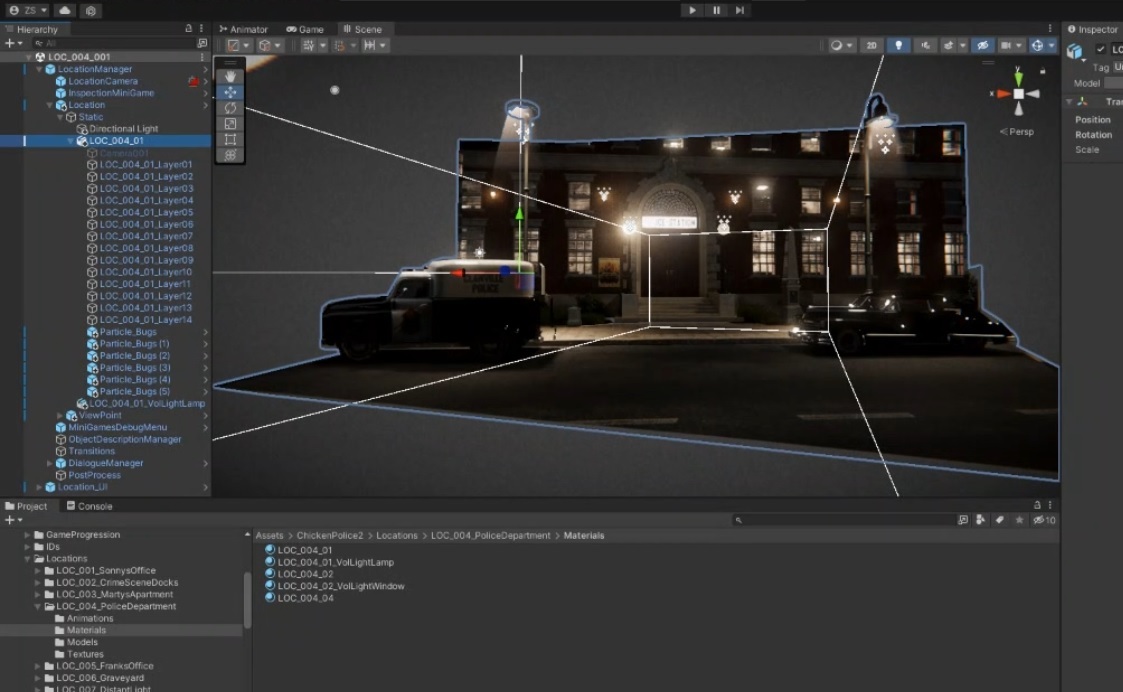This screenshot has width=1123, height=692.
Task: Toggle scene lighting lightbulb button
Action: [898, 45]
